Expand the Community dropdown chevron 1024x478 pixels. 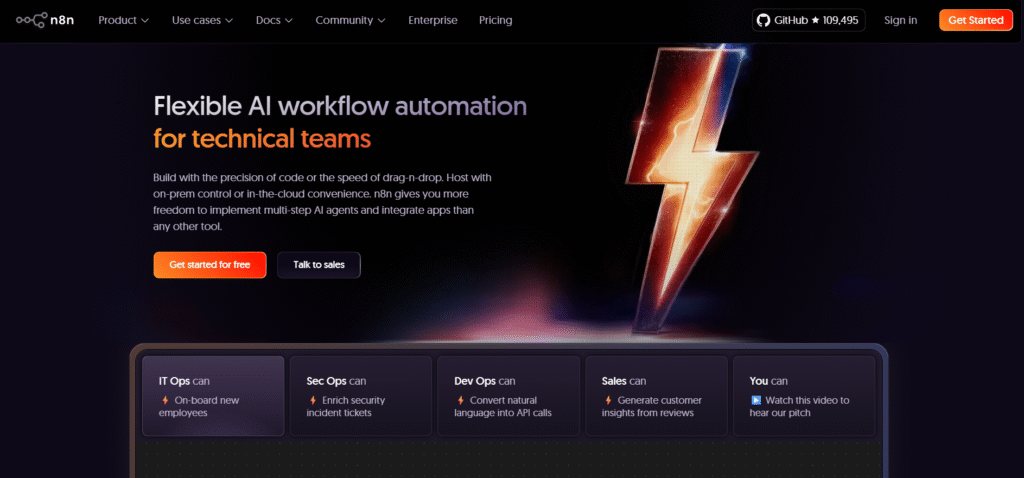point(381,21)
